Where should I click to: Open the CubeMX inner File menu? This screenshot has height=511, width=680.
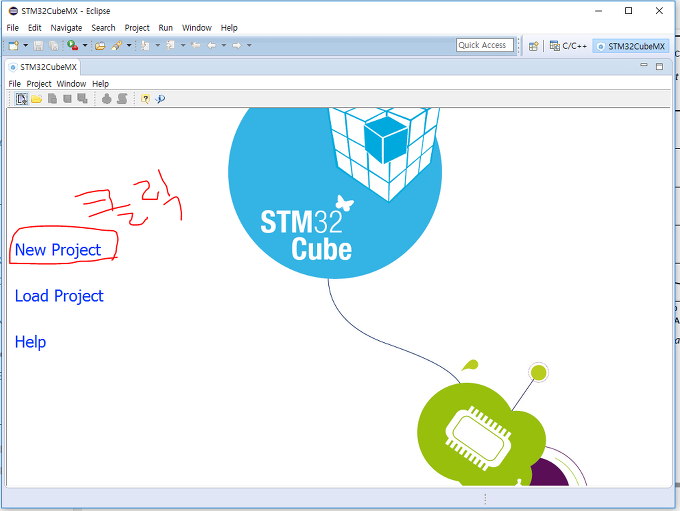coord(14,84)
